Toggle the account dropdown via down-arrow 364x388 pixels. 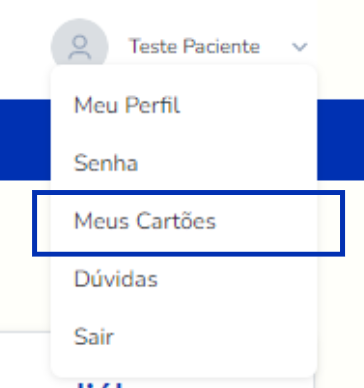299,47
